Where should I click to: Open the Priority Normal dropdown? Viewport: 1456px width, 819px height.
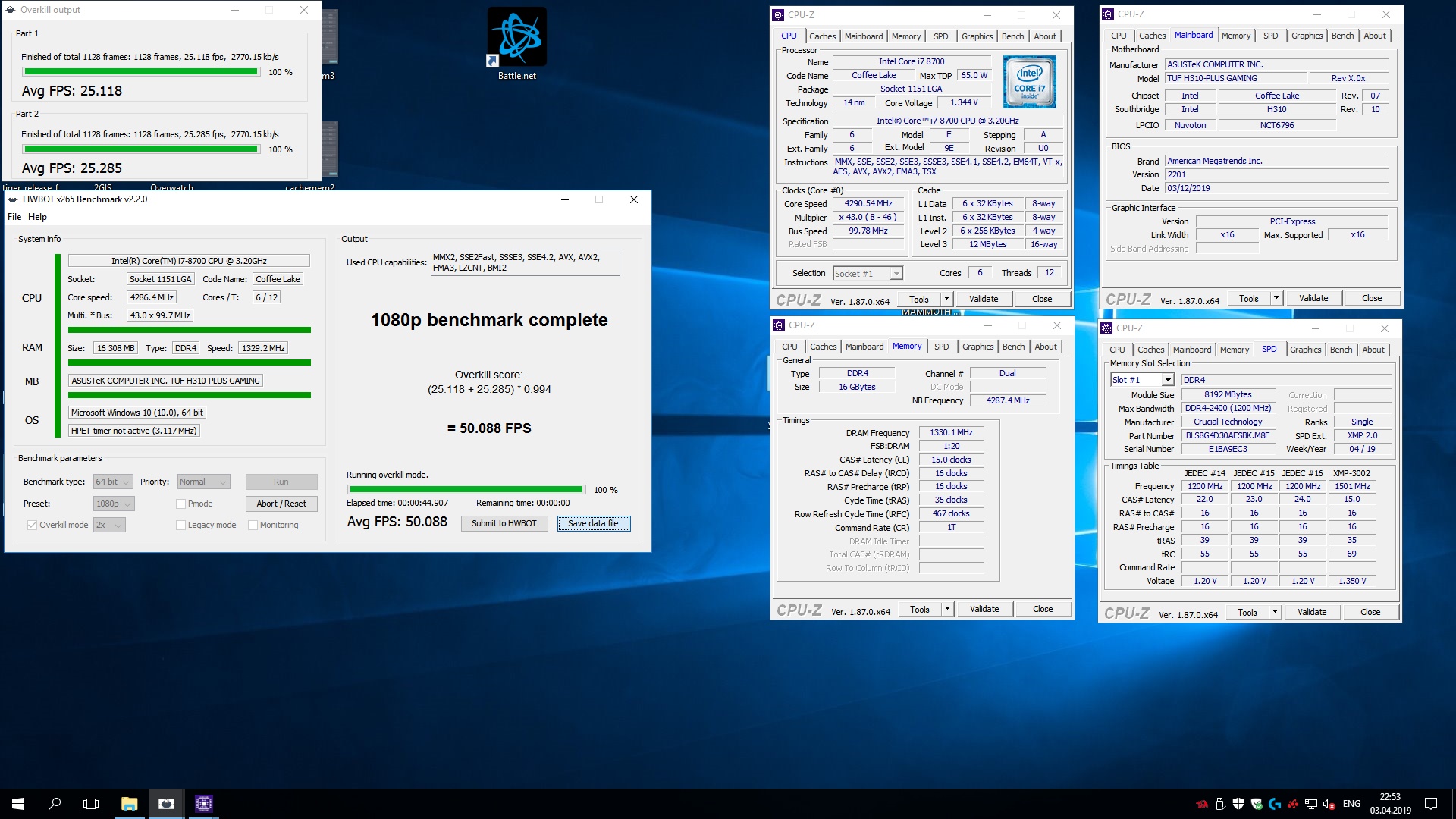click(x=203, y=482)
